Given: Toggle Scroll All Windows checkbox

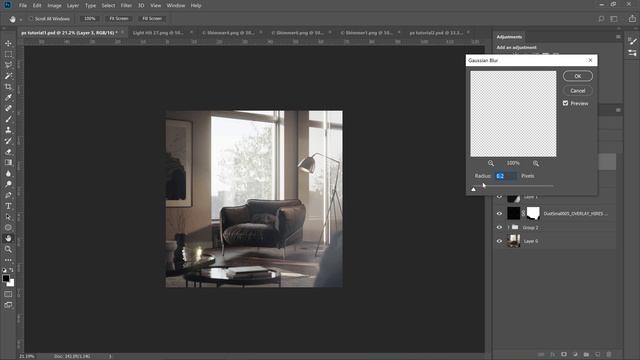Looking at the screenshot, I should [x=31, y=19].
